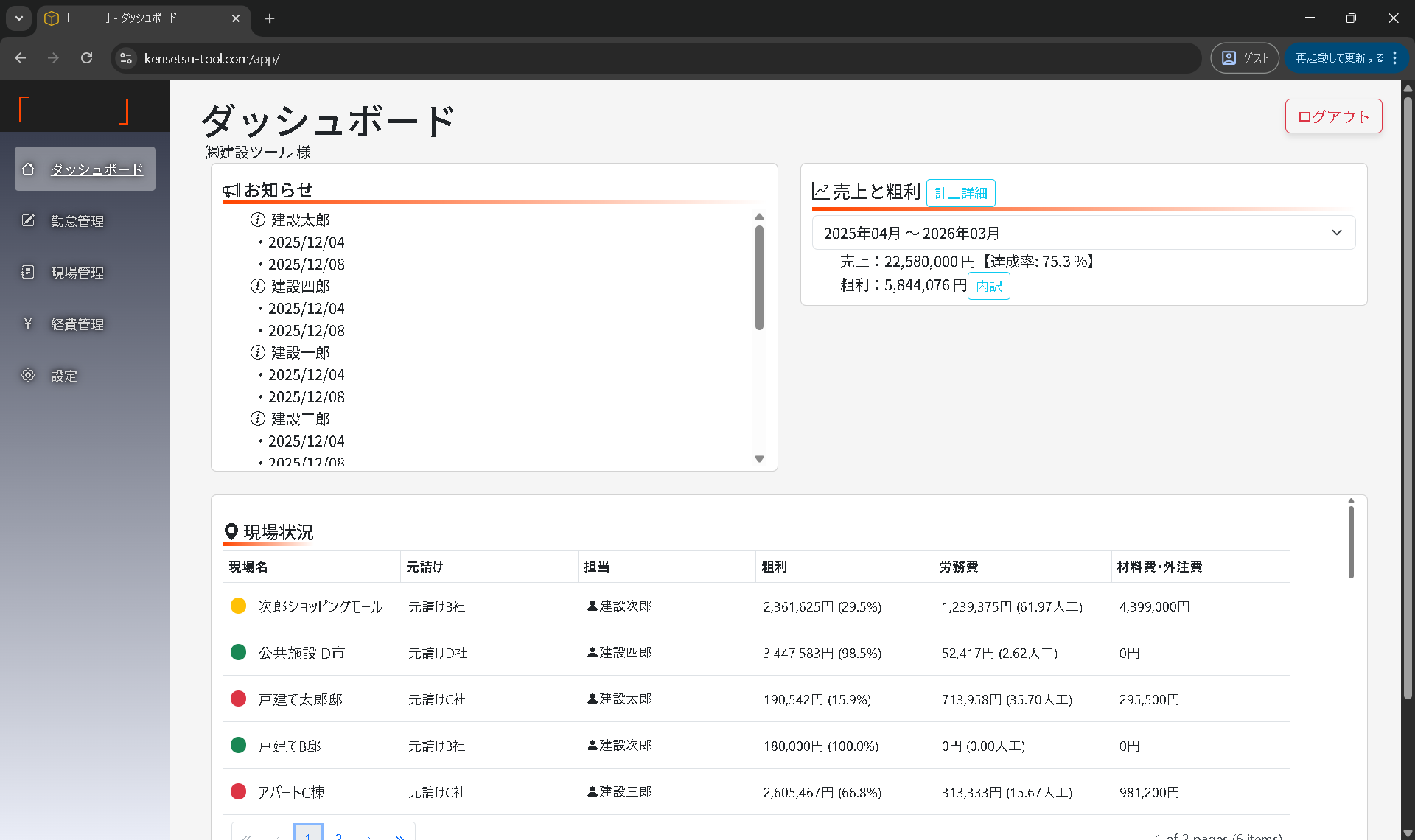Click the line chart icon beside 売上と粗利
The width and height of the screenshot is (1415, 840).
[820, 190]
